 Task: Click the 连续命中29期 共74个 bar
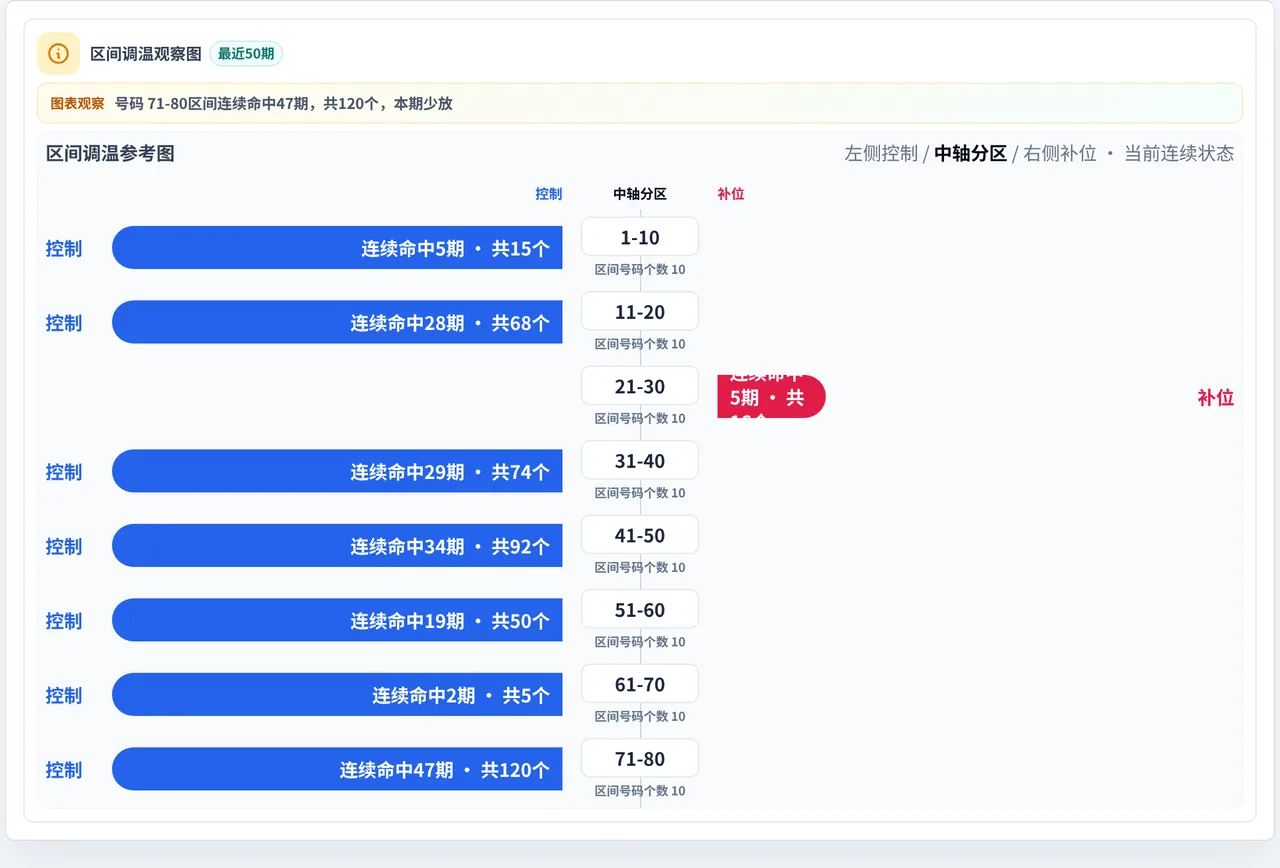point(337,471)
